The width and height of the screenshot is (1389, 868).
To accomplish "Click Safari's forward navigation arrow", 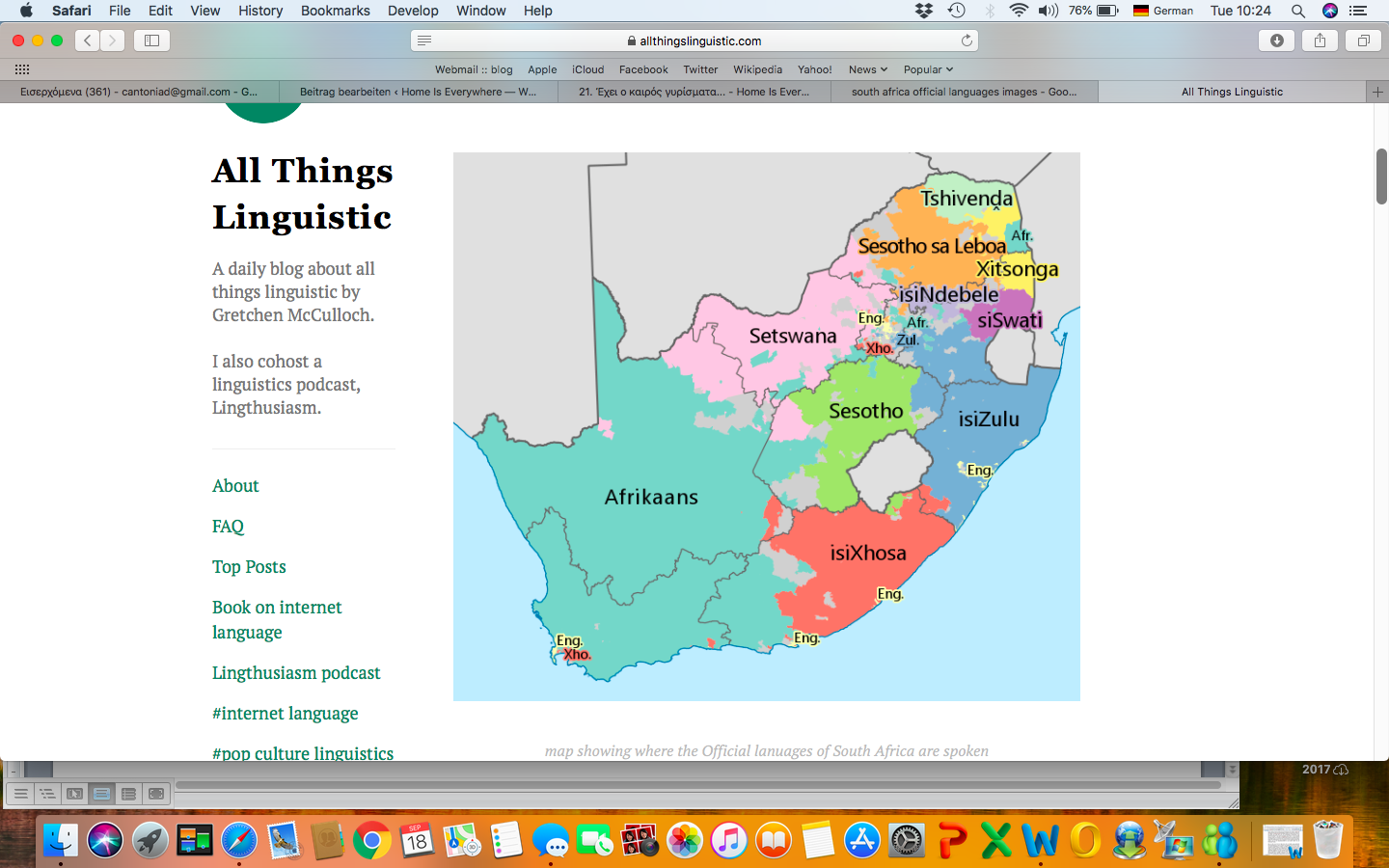I will (113, 41).
